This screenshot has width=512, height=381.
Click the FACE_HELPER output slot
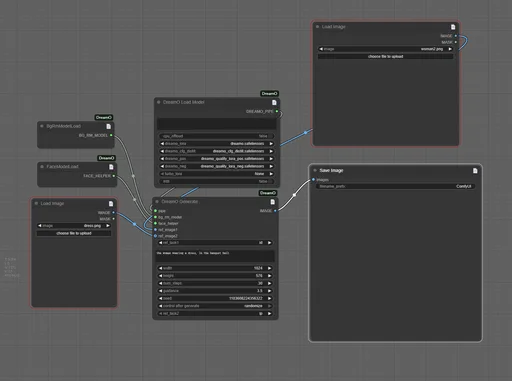pyautogui.click(x=114, y=176)
